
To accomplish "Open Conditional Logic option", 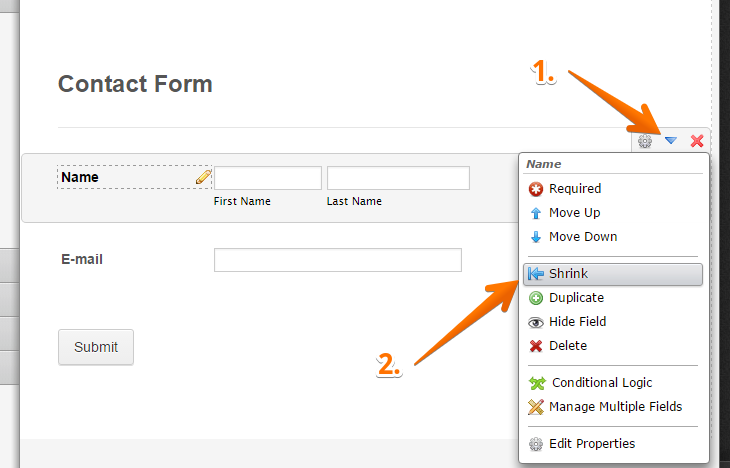I will click(601, 382).
